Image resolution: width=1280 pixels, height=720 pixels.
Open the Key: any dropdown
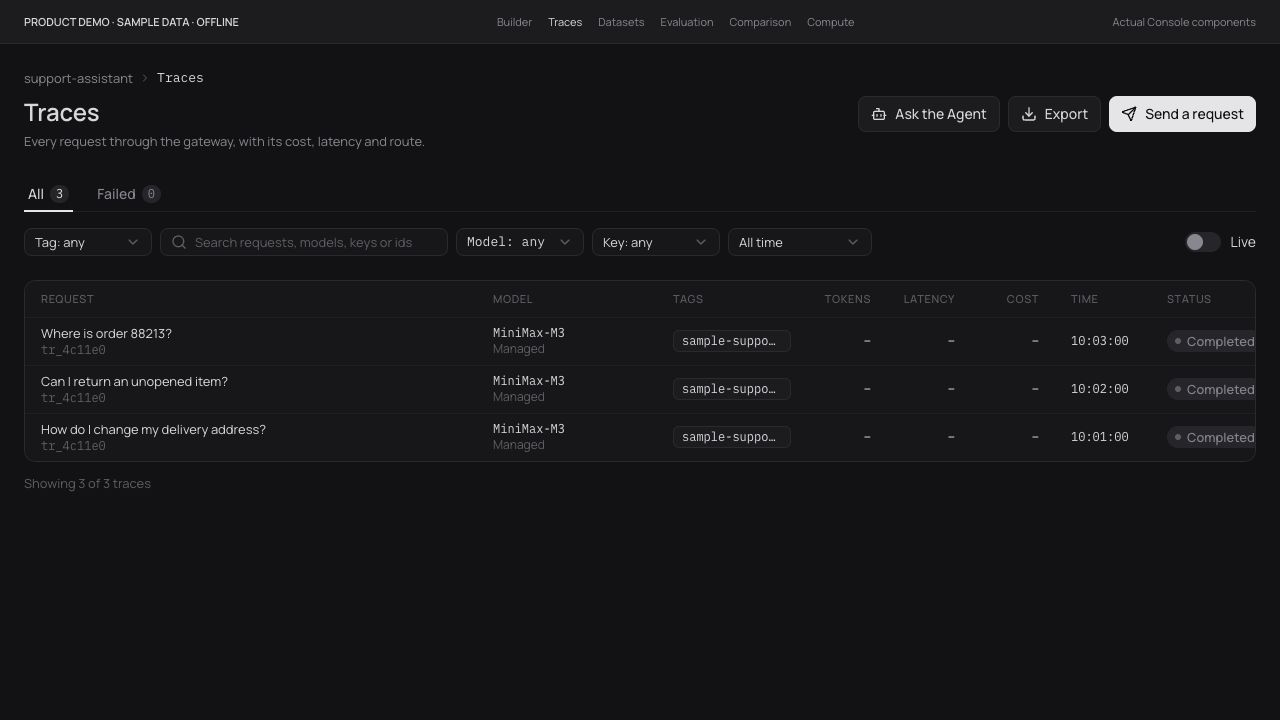[656, 242]
